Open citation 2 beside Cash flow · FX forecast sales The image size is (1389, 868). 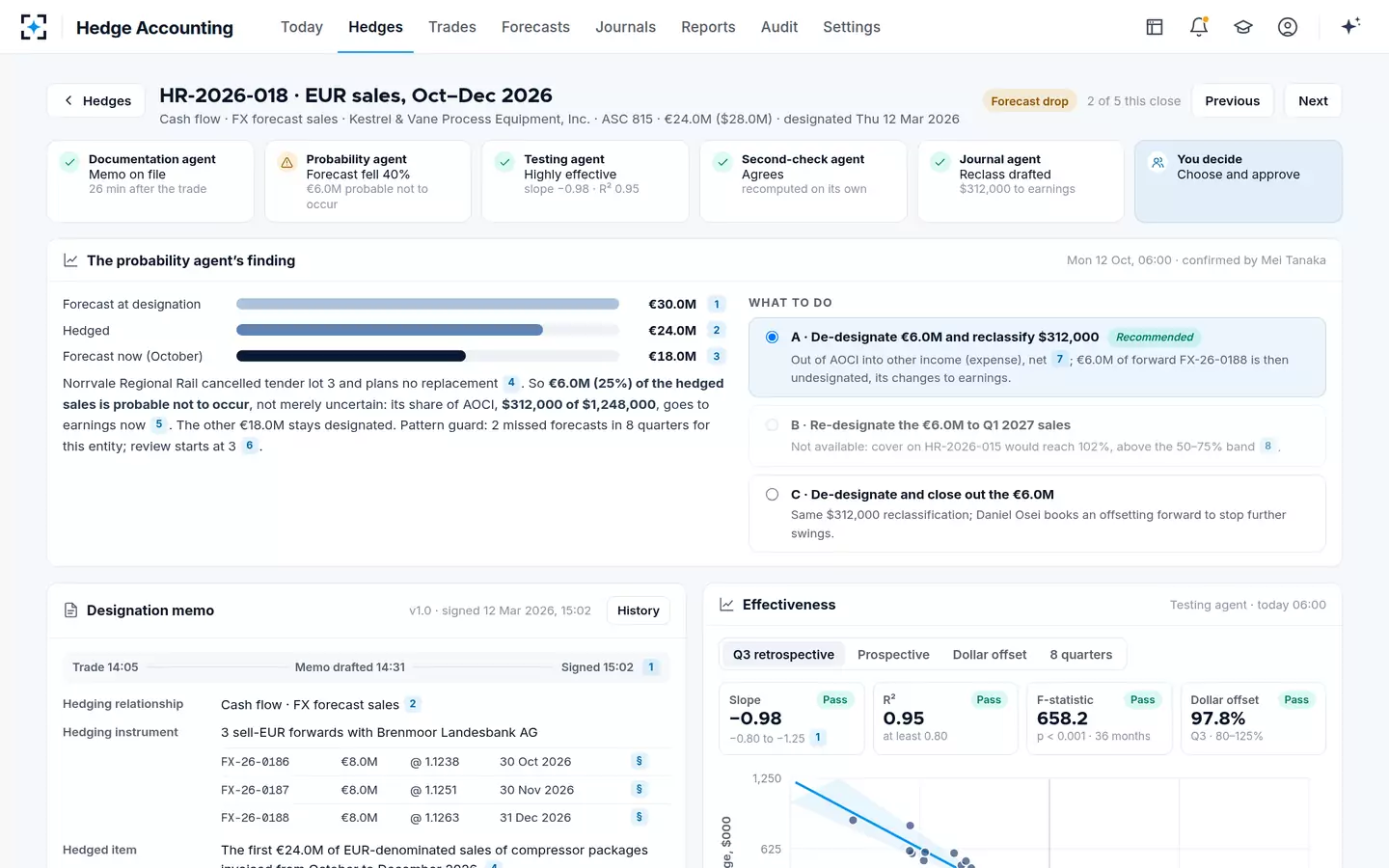tap(413, 704)
